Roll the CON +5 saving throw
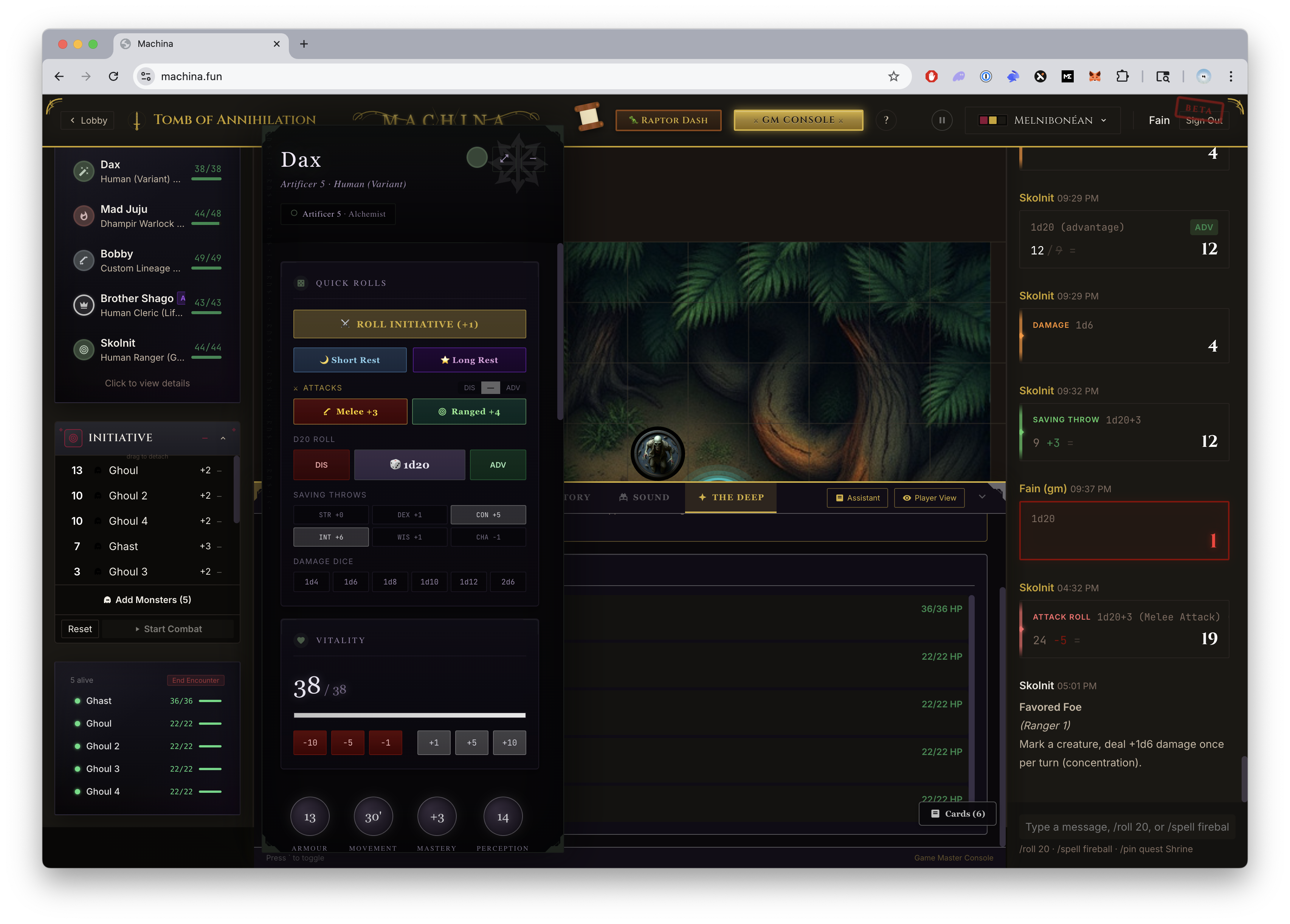 click(488, 515)
